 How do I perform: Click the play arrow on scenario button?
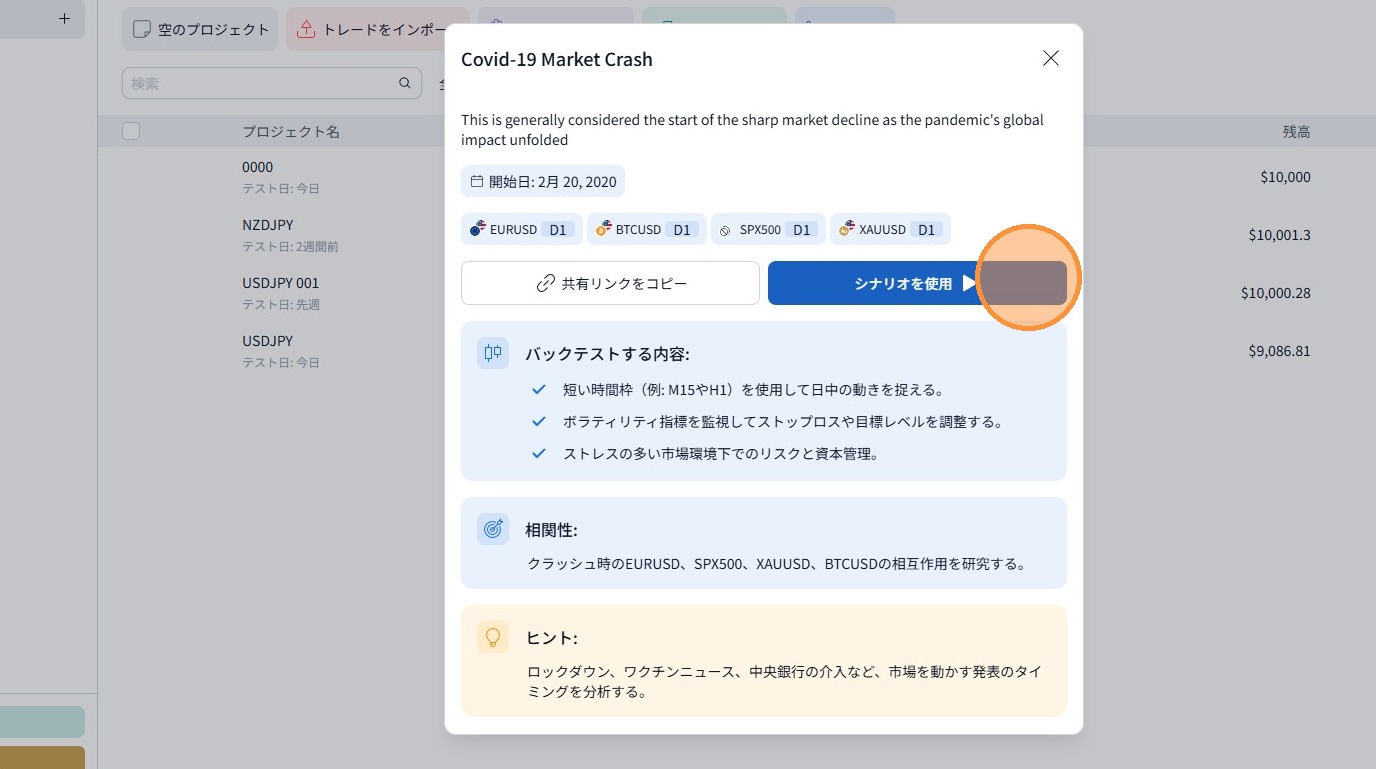(968, 283)
